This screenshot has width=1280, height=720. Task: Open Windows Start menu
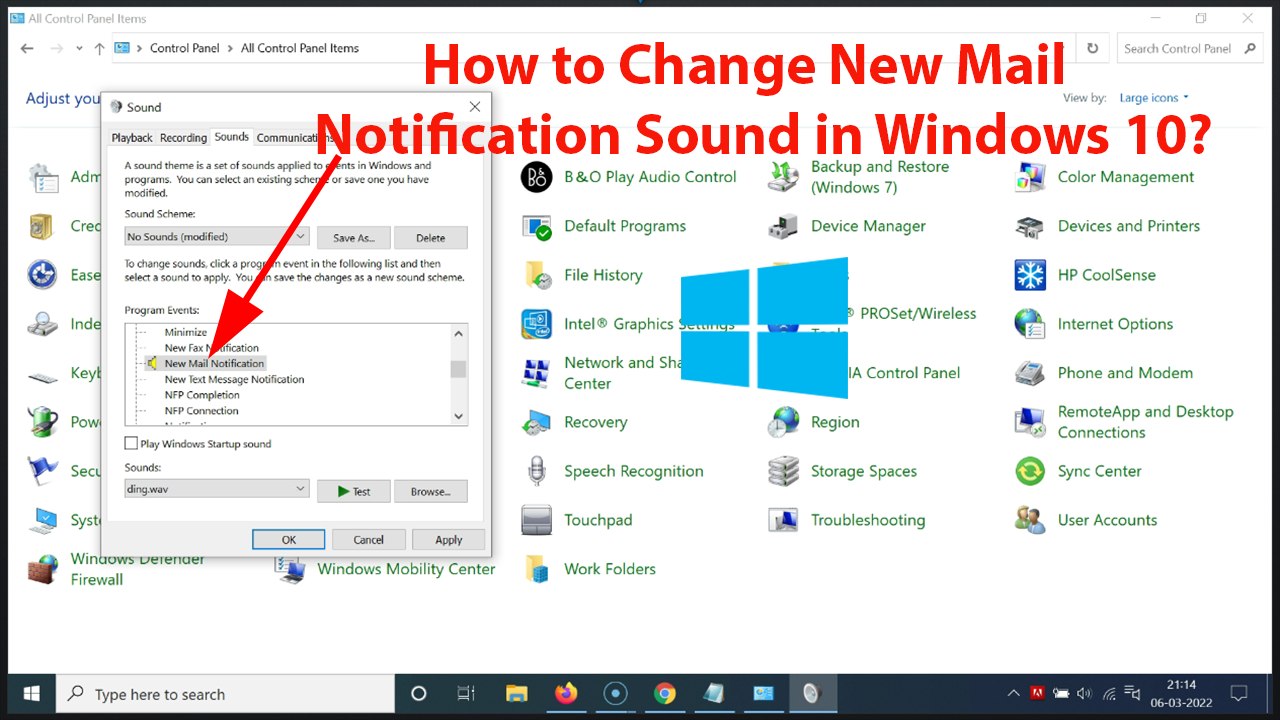click(32, 693)
